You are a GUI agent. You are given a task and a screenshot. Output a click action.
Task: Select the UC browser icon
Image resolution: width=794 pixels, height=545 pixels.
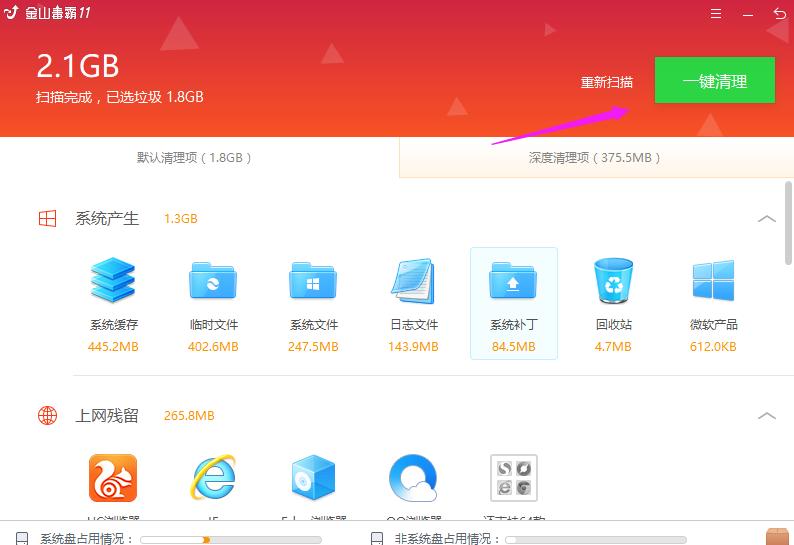(x=113, y=478)
